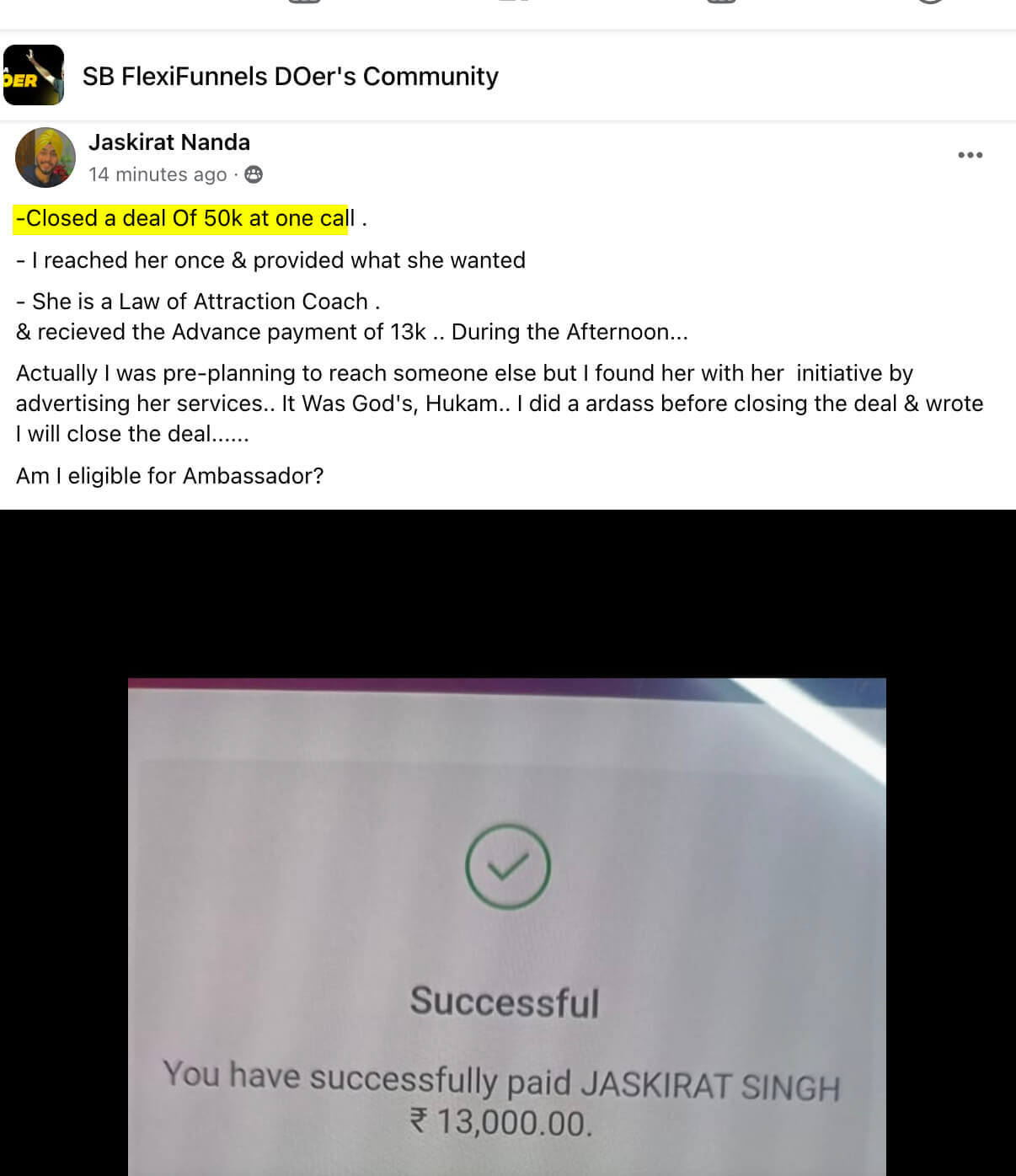Click the 'I will close the deal' line

click(x=132, y=434)
